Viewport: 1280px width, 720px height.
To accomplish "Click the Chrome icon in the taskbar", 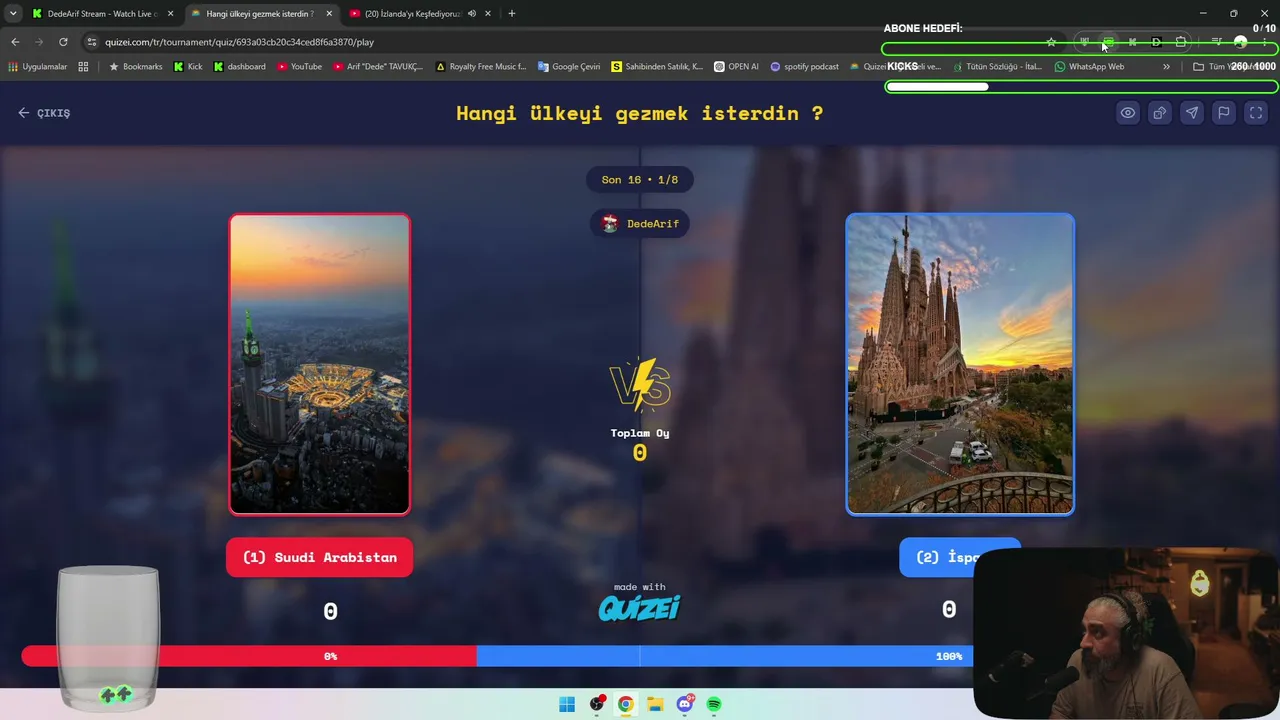I will tap(625, 704).
